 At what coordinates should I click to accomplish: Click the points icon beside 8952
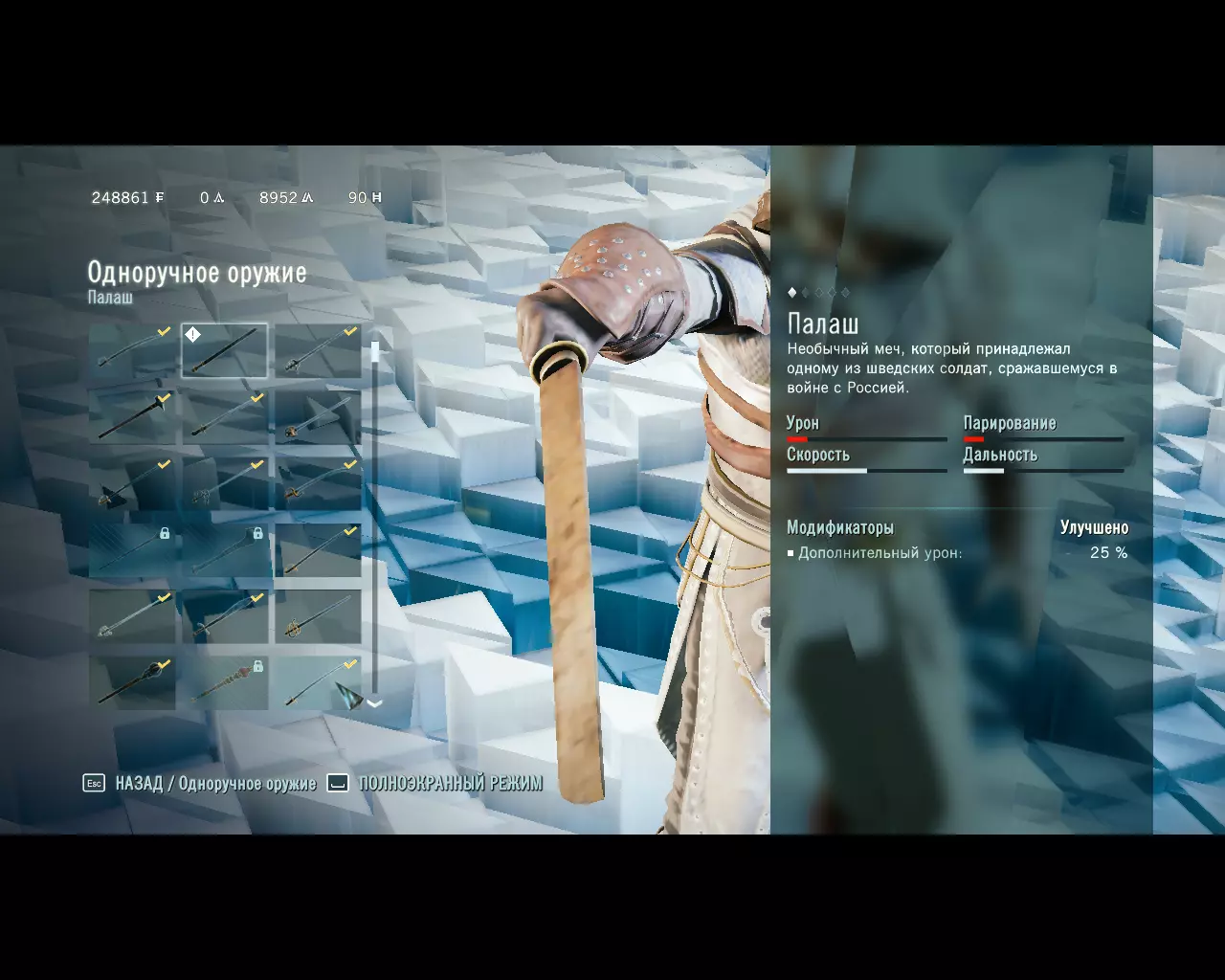click(x=307, y=198)
